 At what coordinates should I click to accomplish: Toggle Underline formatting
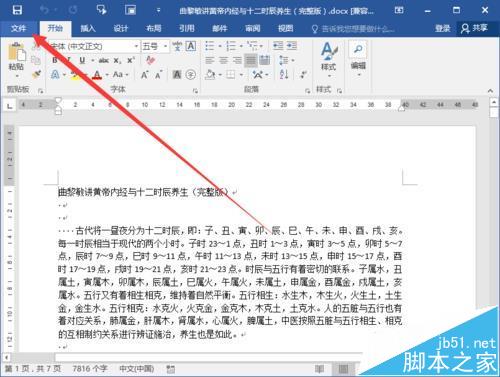(x=82, y=60)
